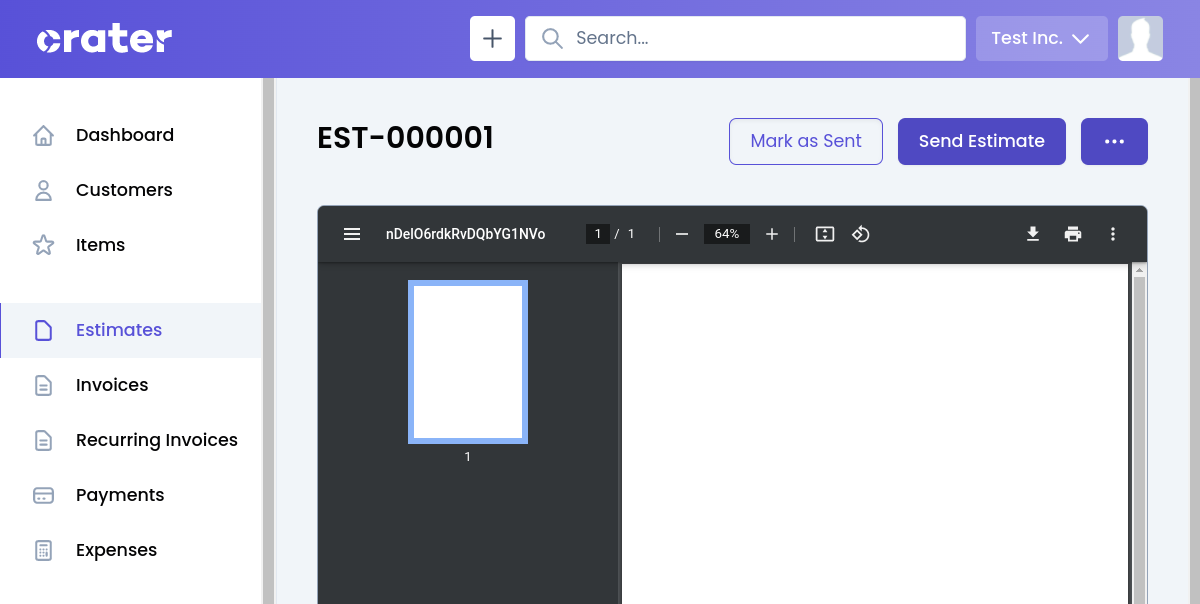1200x604 pixels.
Task: Rotate the PDF counterclockwise
Action: [x=861, y=234]
